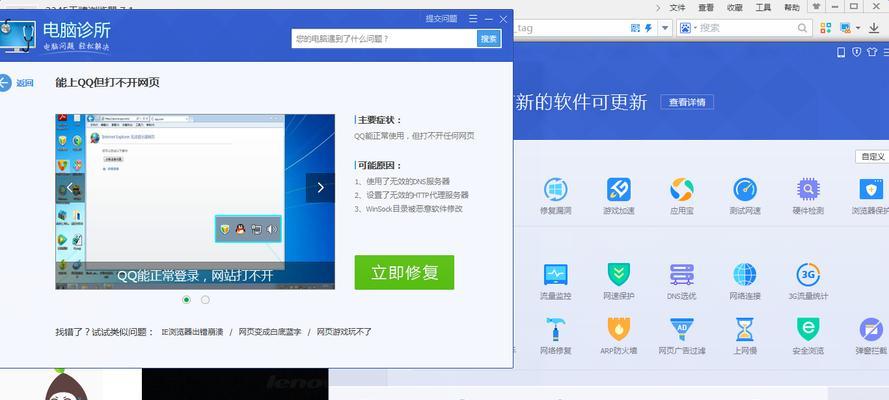Expand the screenshot tool dropdown arrow
The image size is (889, 400).
click(858, 28)
